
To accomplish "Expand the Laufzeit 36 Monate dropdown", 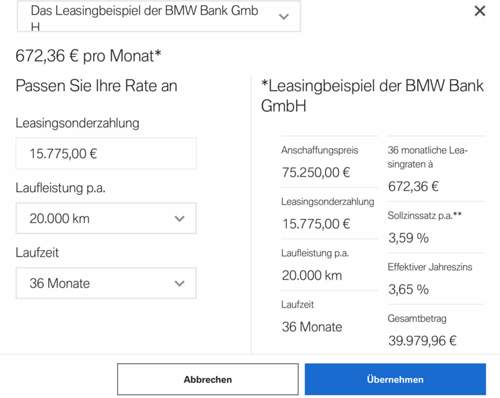I will (106, 283).
